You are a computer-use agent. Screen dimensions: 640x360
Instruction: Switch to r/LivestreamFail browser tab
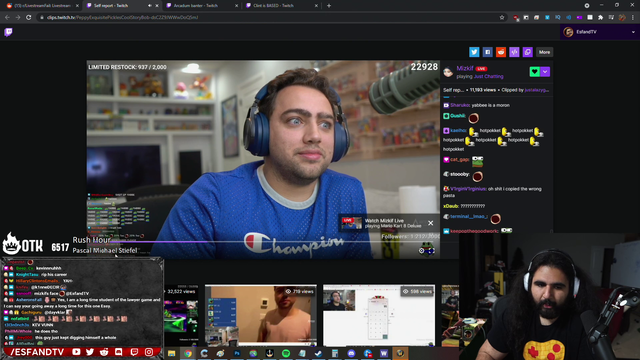42,6
